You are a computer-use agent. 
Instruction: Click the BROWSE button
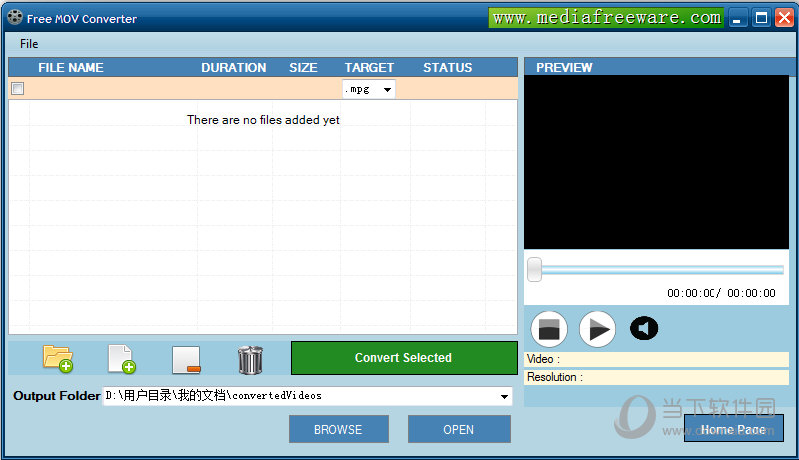(338, 429)
